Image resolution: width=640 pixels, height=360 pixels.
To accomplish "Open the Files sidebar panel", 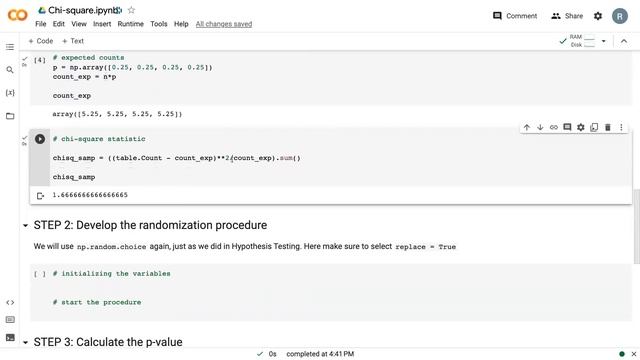I will click(10, 116).
